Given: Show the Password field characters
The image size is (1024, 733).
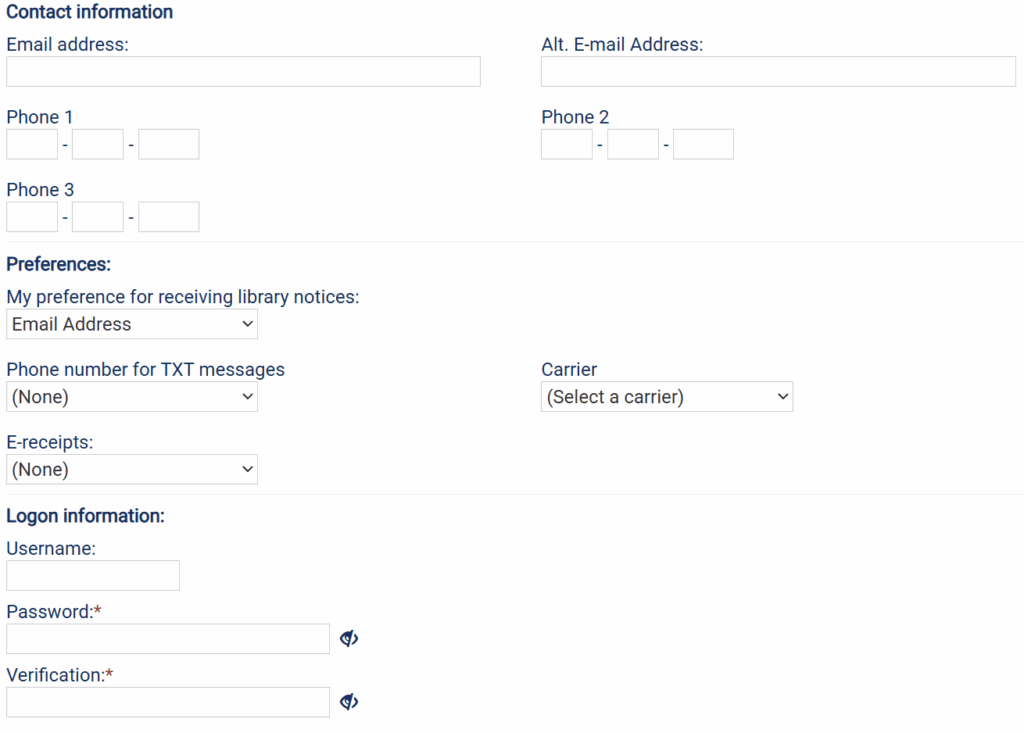Looking at the screenshot, I should (349, 639).
